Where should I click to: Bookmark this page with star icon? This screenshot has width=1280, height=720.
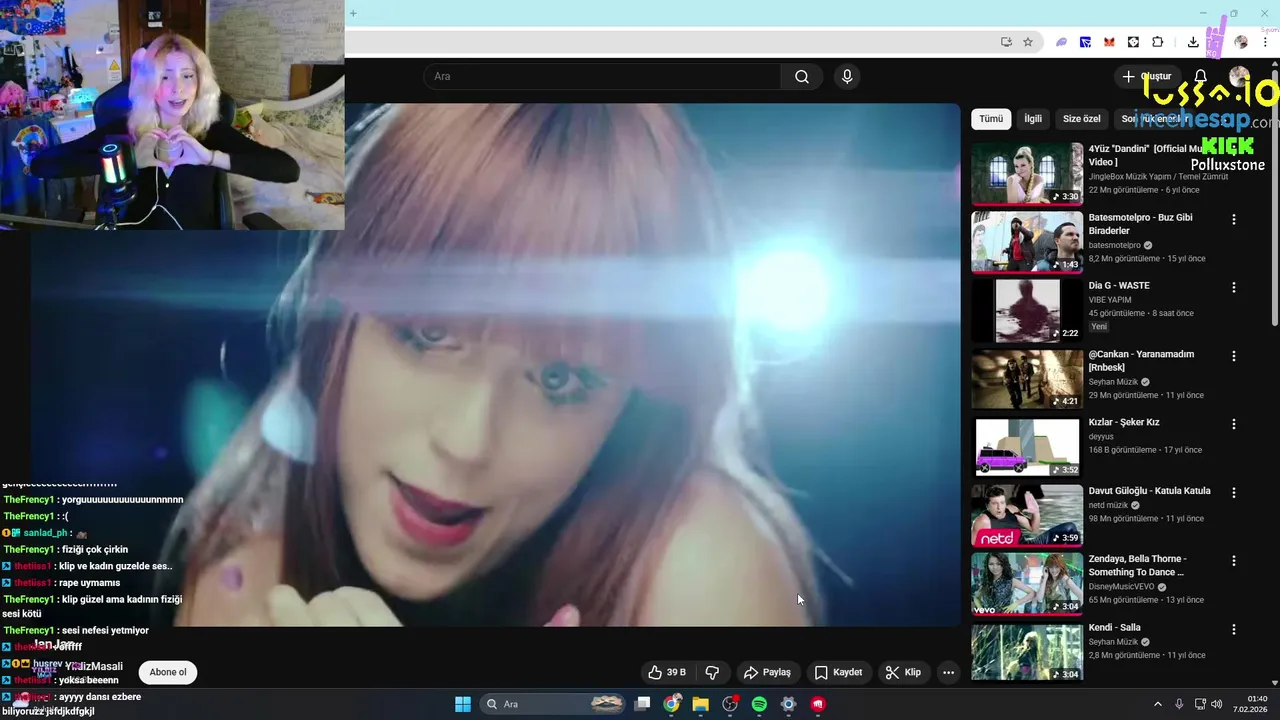(x=1027, y=42)
